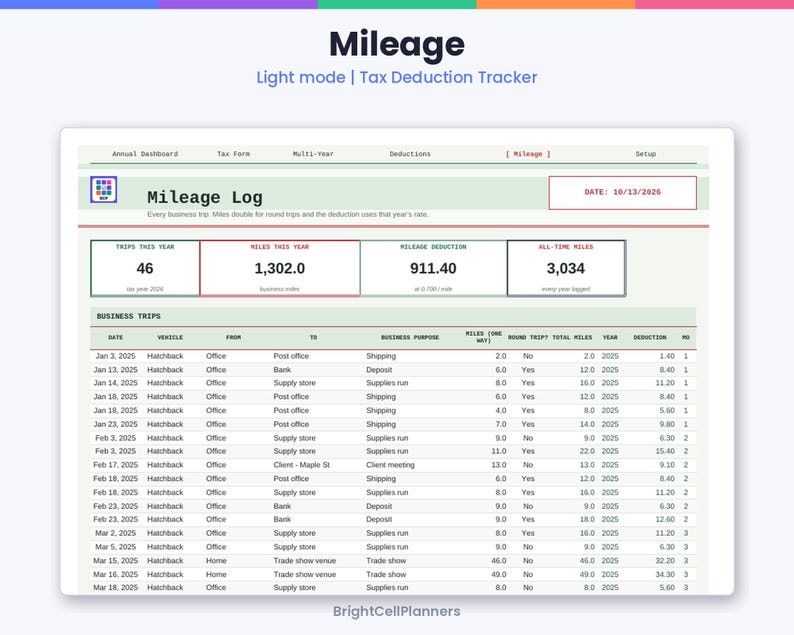794x635 pixels.
Task: Click Bank destination in Jan 13 row
Action: tap(282, 370)
